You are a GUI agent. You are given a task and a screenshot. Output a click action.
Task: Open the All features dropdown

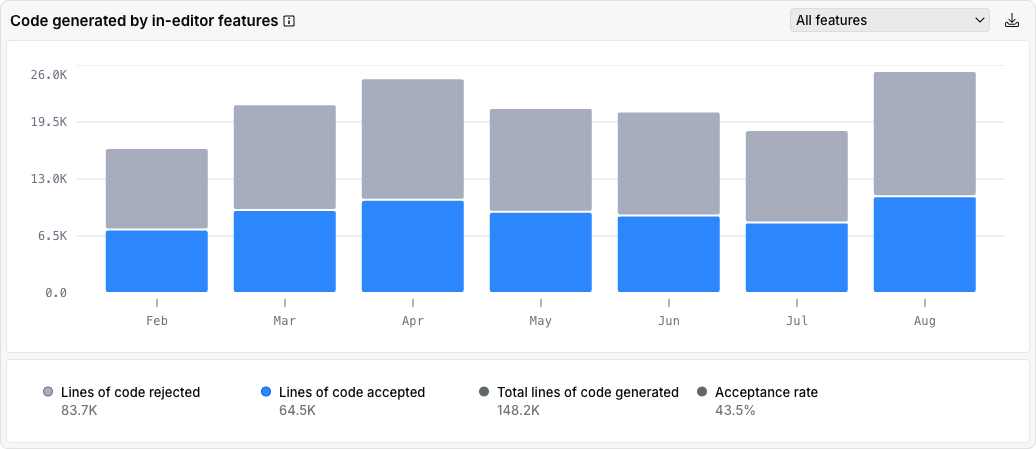[x=890, y=20]
